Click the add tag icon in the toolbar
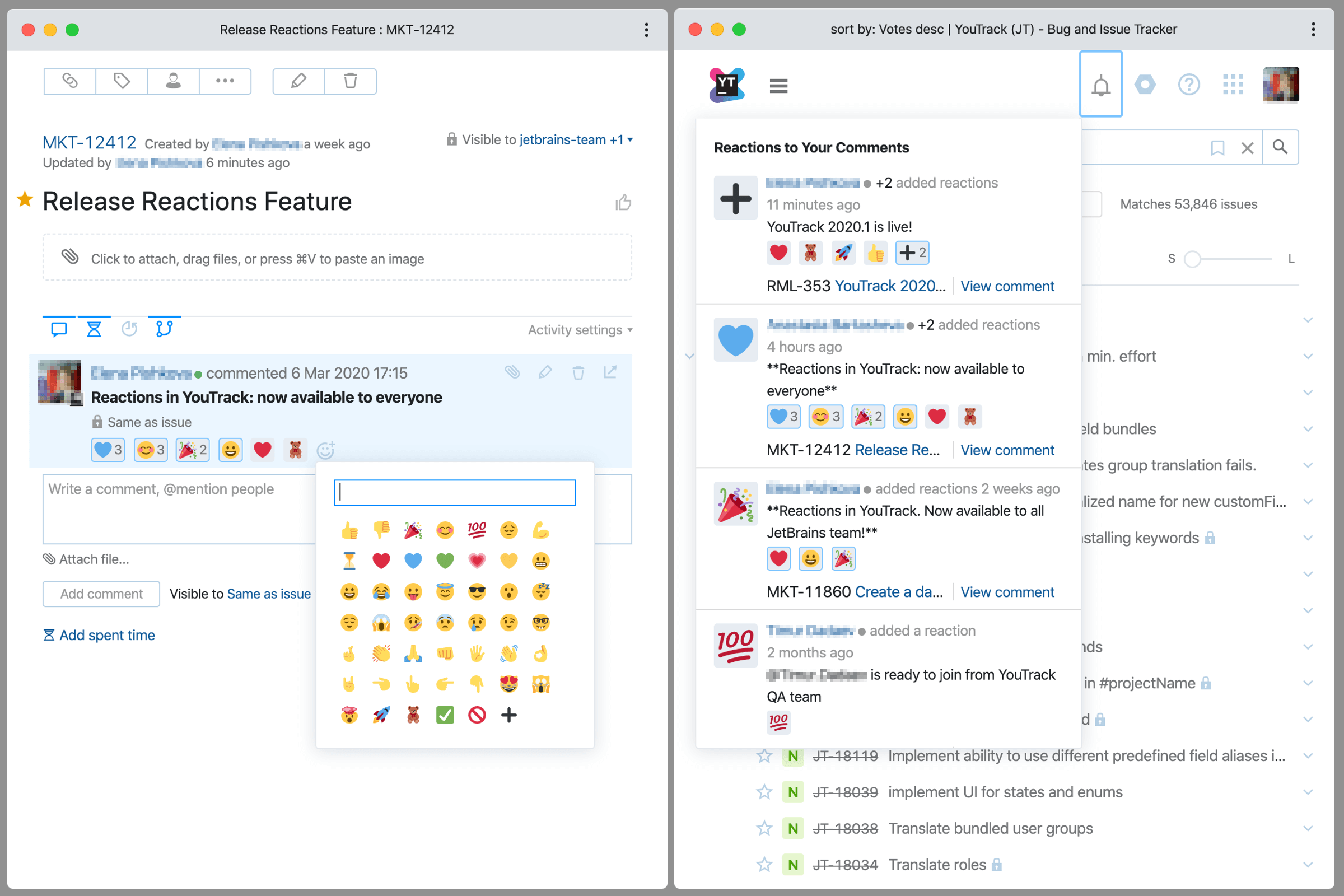1344x896 pixels. point(121,81)
